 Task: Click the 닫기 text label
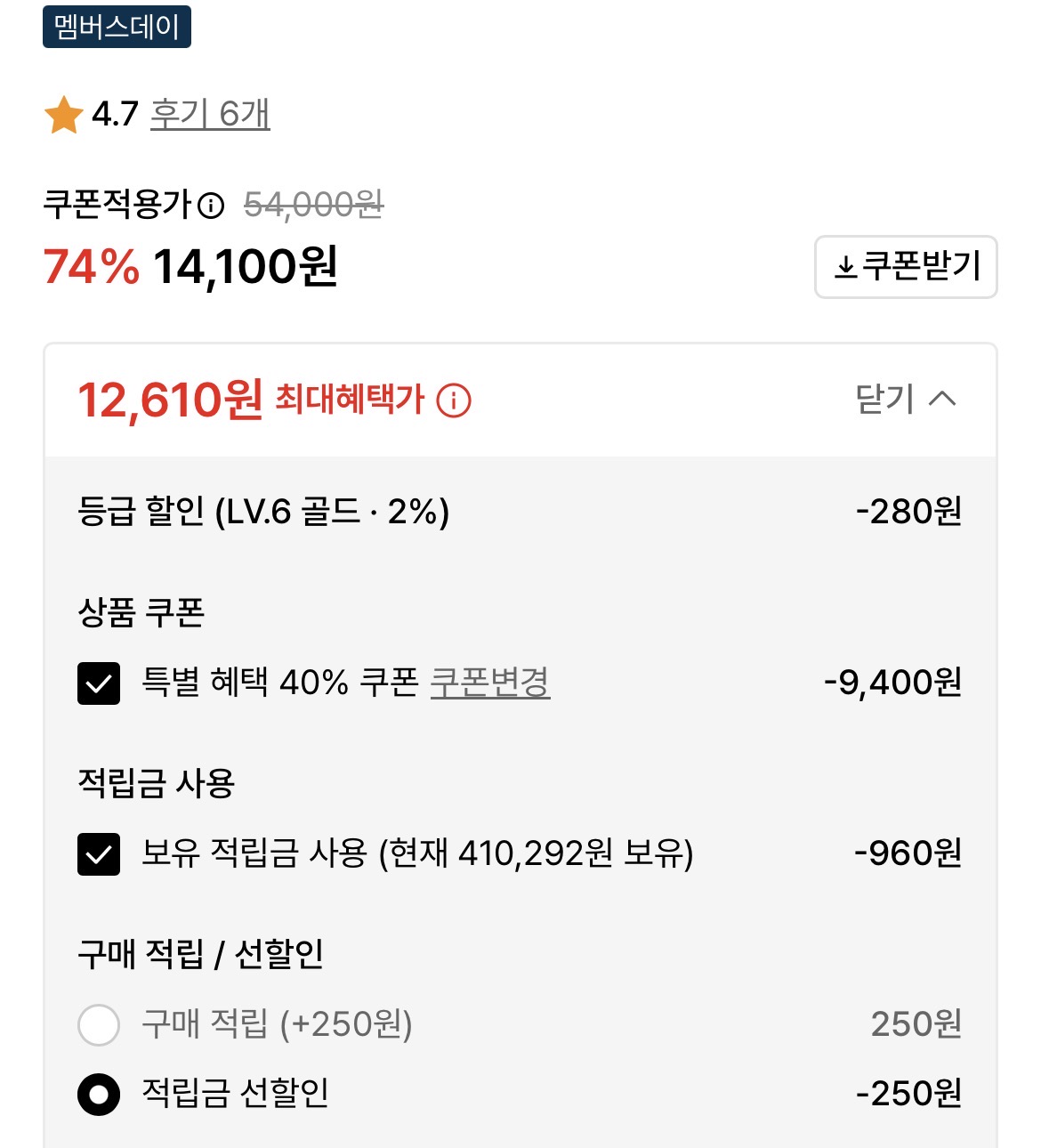coord(884,399)
